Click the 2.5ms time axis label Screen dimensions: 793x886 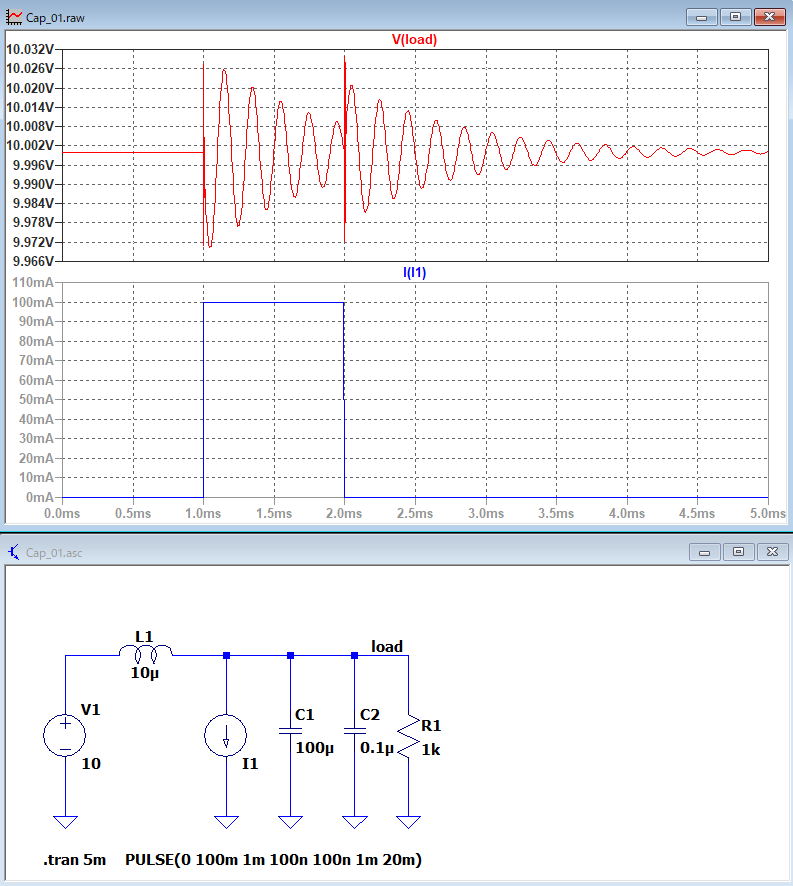coord(415,513)
